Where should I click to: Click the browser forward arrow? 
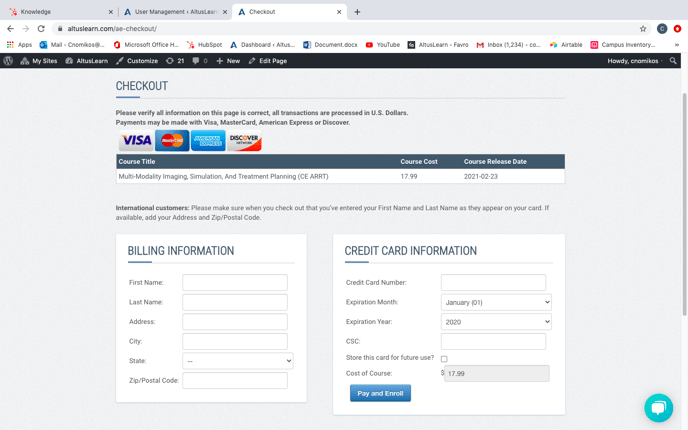[x=26, y=29]
